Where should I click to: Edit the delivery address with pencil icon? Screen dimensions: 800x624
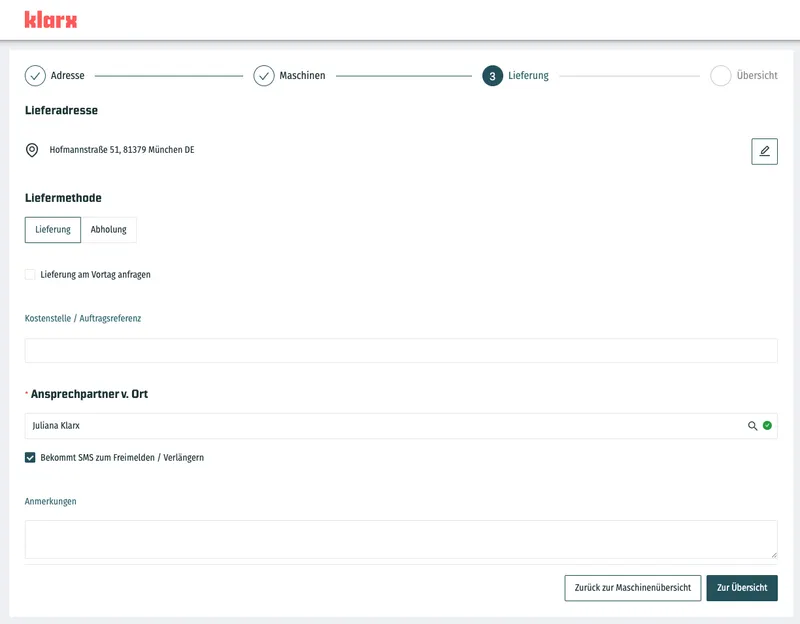tap(764, 152)
